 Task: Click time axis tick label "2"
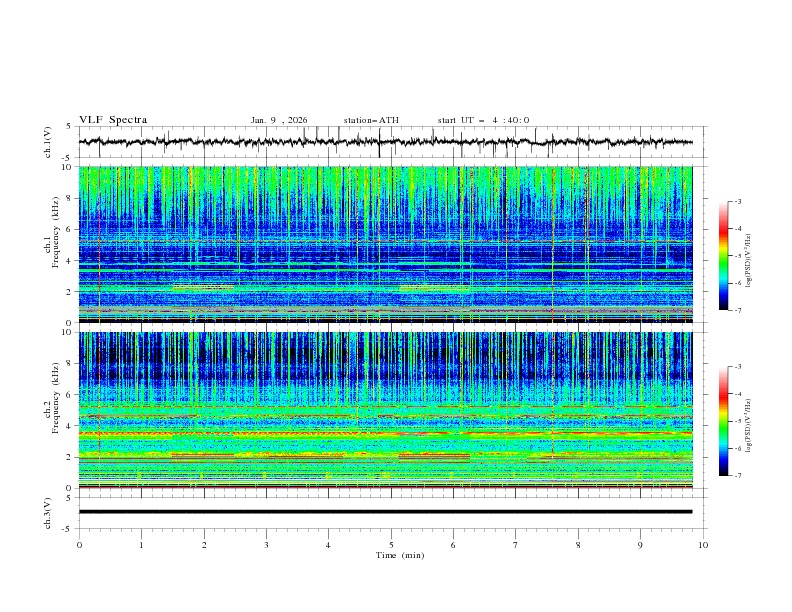point(204,545)
